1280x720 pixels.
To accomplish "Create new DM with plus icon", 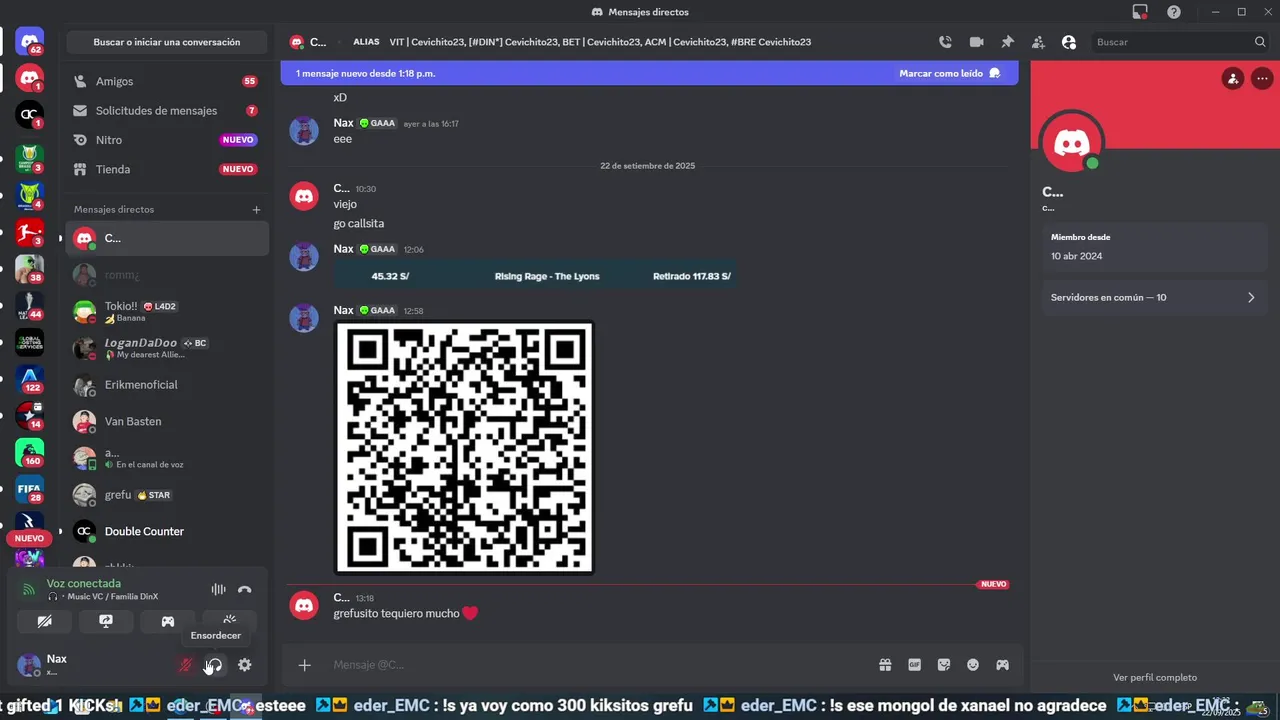I will coord(256,209).
